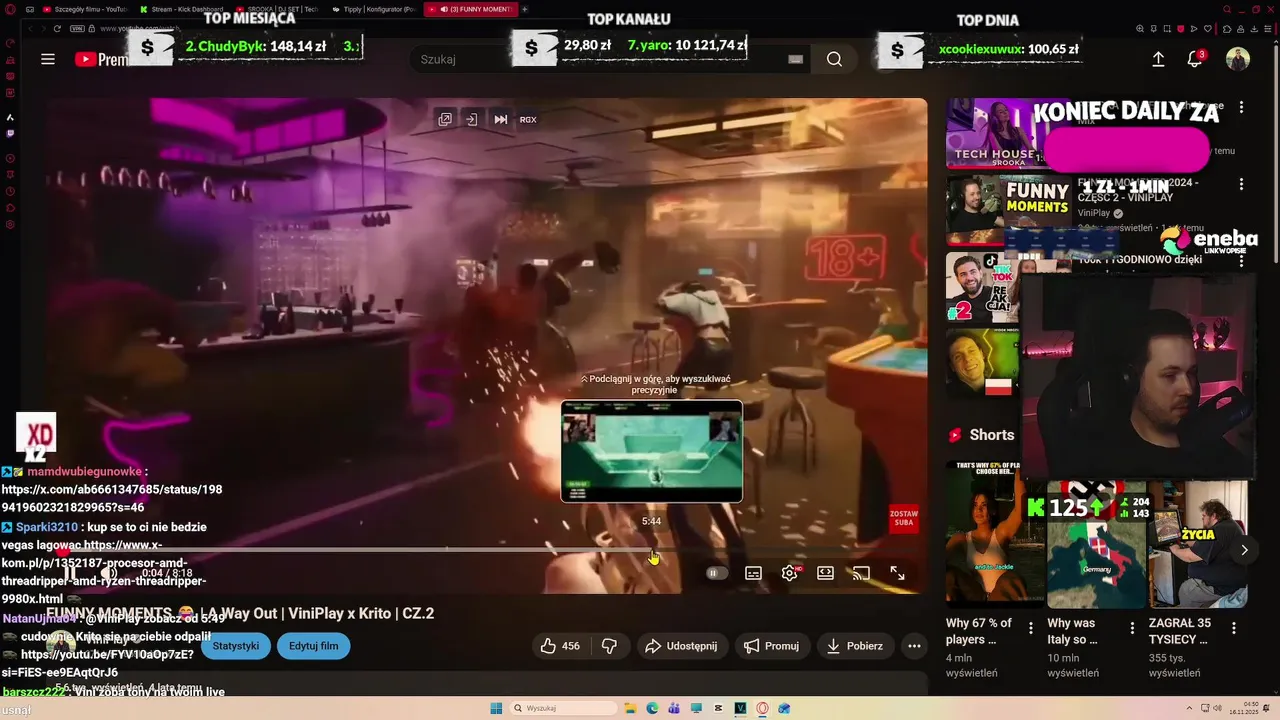Open the 'Why was Italy so' short
Screen dimensions: 1280x720
click(1096, 544)
